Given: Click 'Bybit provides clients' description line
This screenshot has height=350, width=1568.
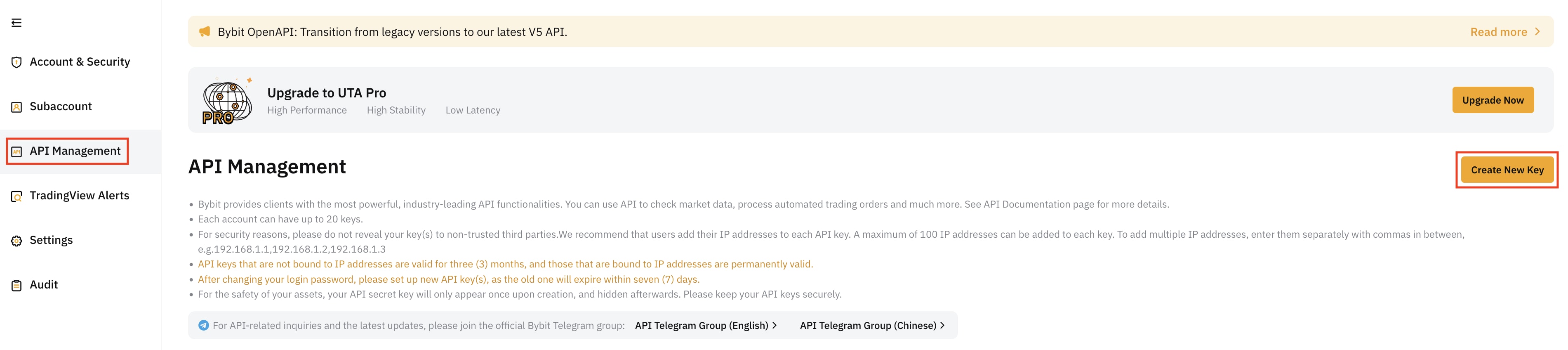Looking at the screenshot, I should 683,205.
